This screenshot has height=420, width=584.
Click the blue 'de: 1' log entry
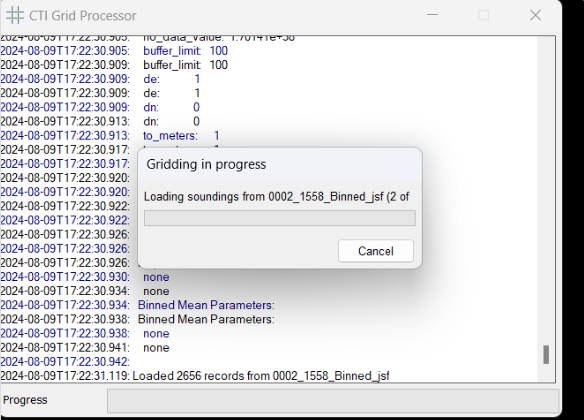[100, 79]
